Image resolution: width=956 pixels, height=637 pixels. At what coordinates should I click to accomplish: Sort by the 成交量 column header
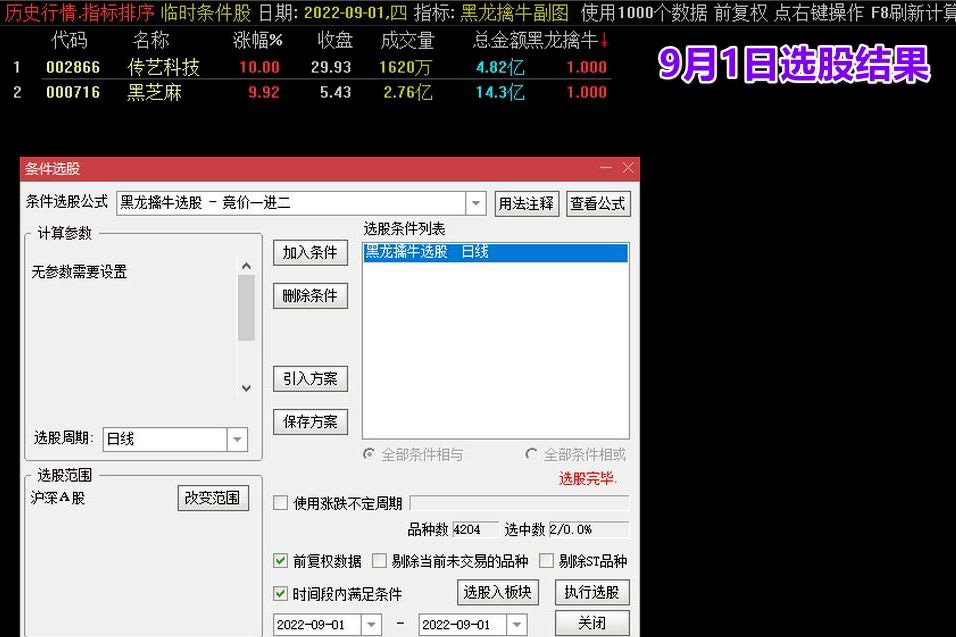click(x=407, y=41)
